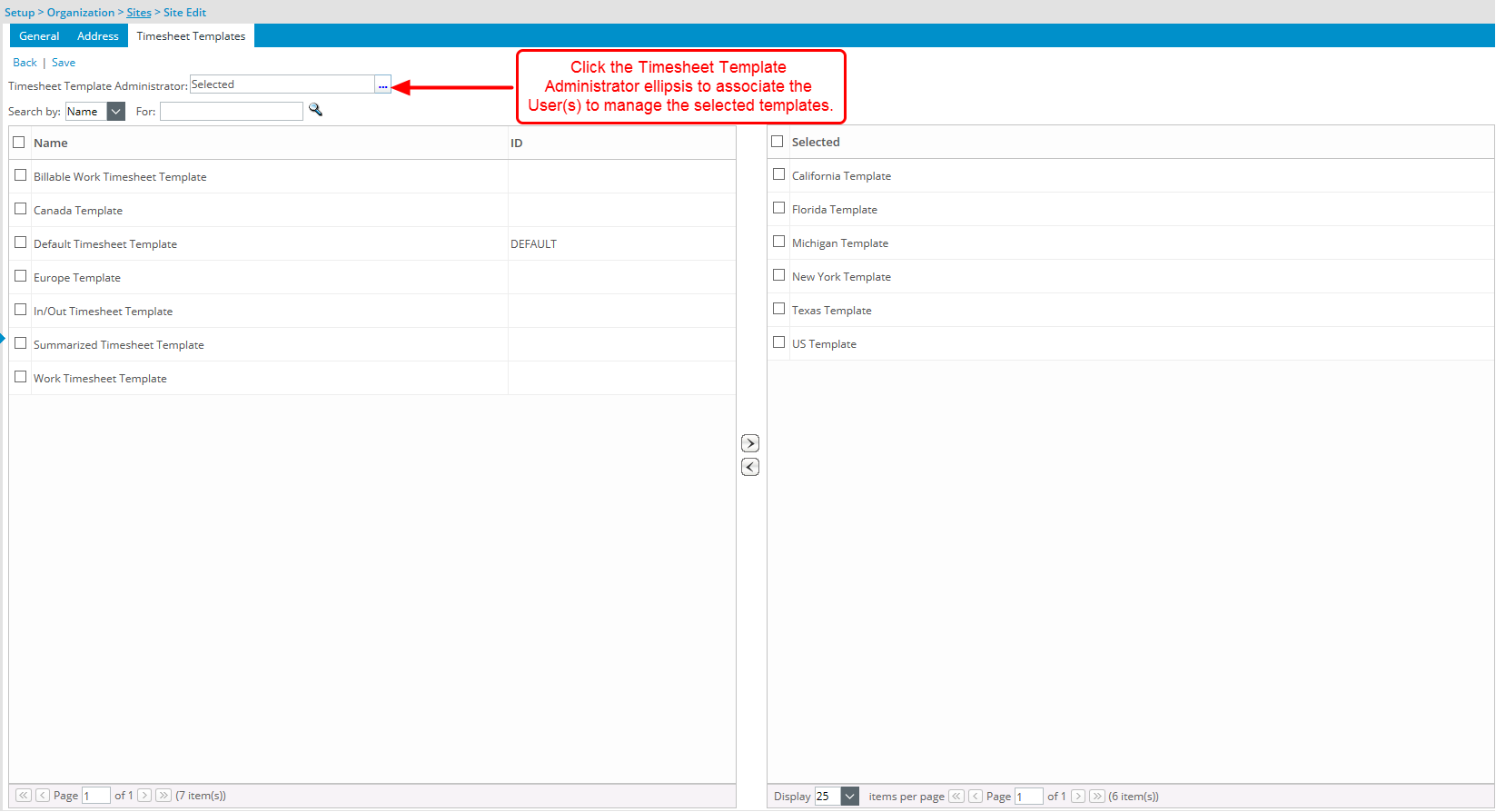The image size is (1496, 812).
Task: Select all via Name header checkbox
Action: (18, 142)
